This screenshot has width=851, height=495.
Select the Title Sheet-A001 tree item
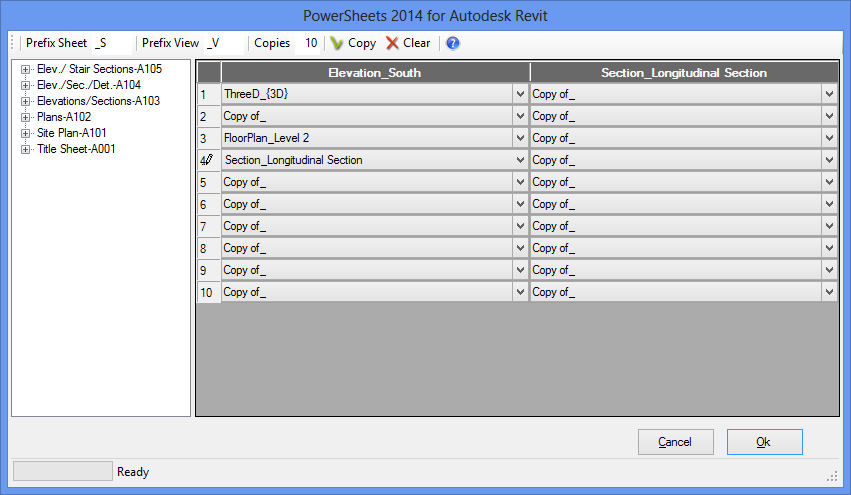coord(76,149)
